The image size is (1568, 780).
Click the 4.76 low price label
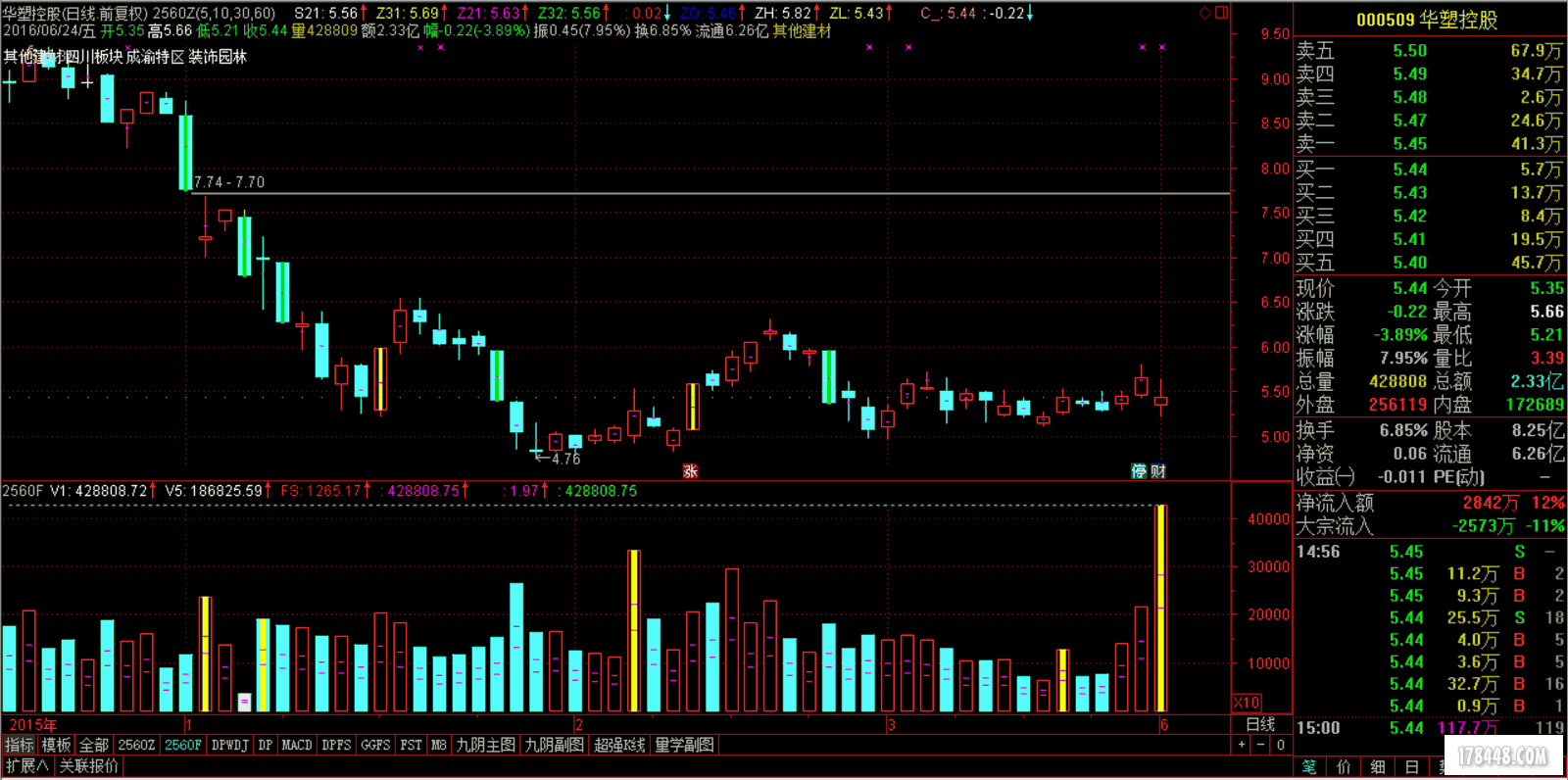coord(565,459)
